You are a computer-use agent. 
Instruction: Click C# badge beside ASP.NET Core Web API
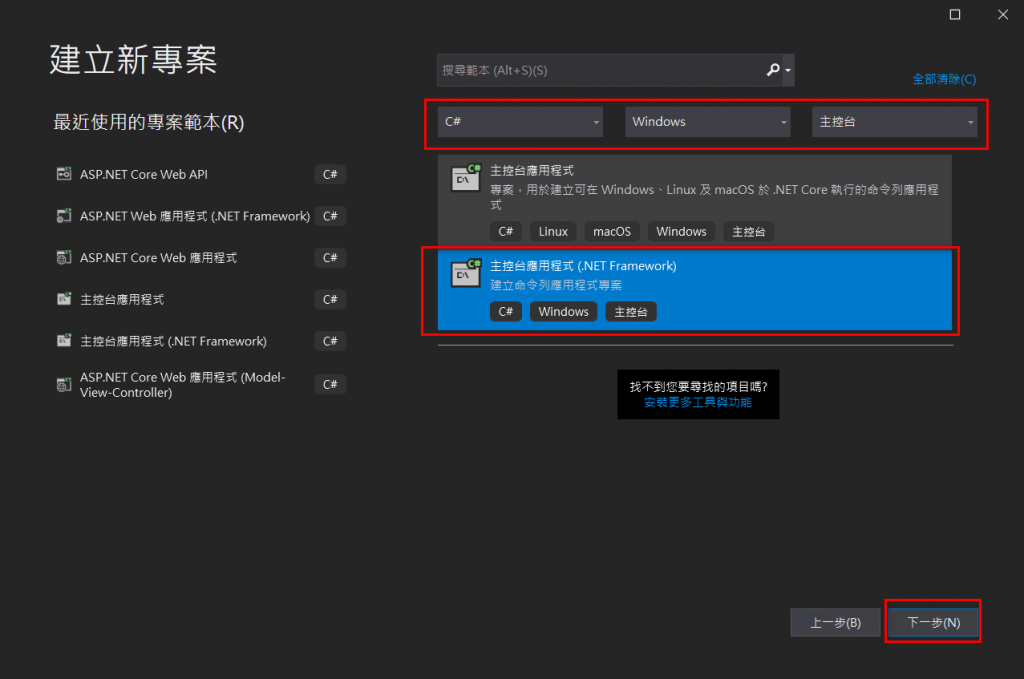pyautogui.click(x=330, y=174)
